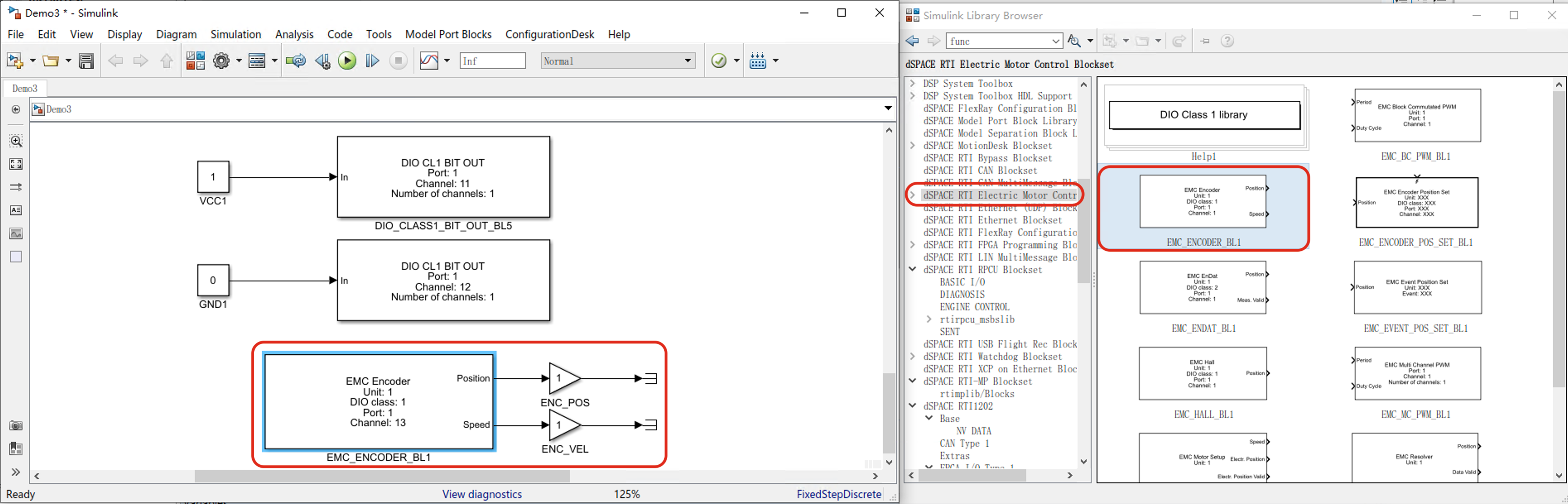Image resolution: width=1568 pixels, height=504 pixels.
Task: Click the View diagnostics link
Action: point(482,494)
